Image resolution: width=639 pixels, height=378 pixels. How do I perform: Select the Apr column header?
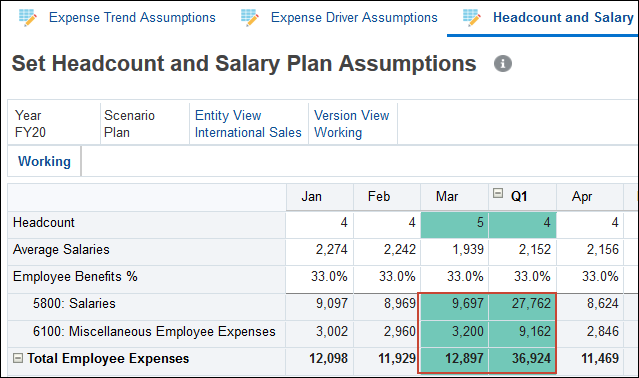[x=590, y=197]
